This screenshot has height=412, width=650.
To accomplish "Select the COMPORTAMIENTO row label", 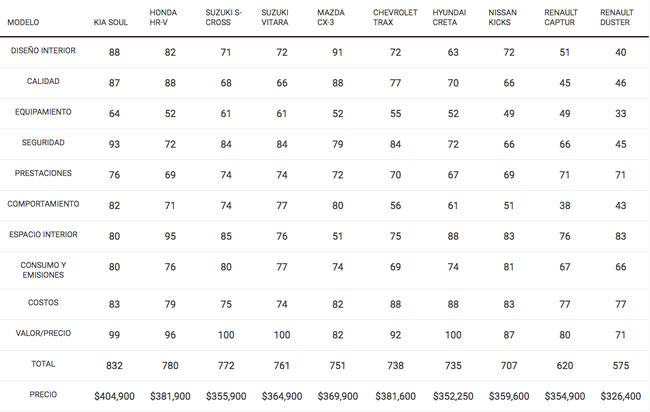I will [x=43, y=204].
